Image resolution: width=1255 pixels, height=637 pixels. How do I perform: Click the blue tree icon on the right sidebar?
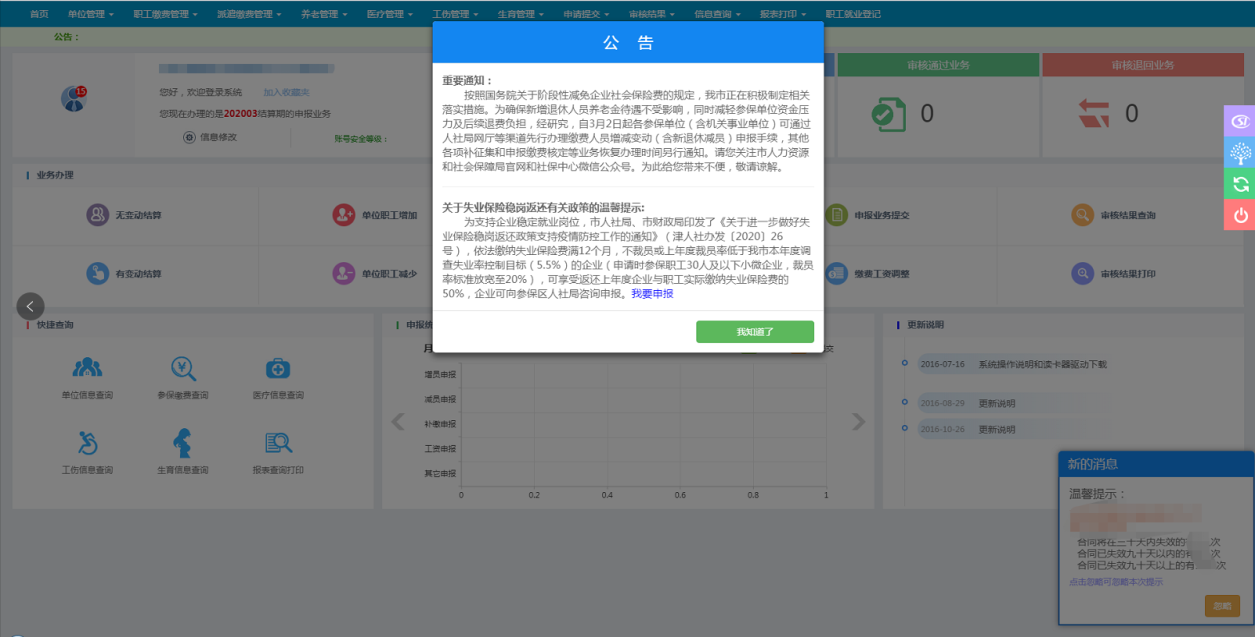pyautogui.click(x=1240, y=153)
